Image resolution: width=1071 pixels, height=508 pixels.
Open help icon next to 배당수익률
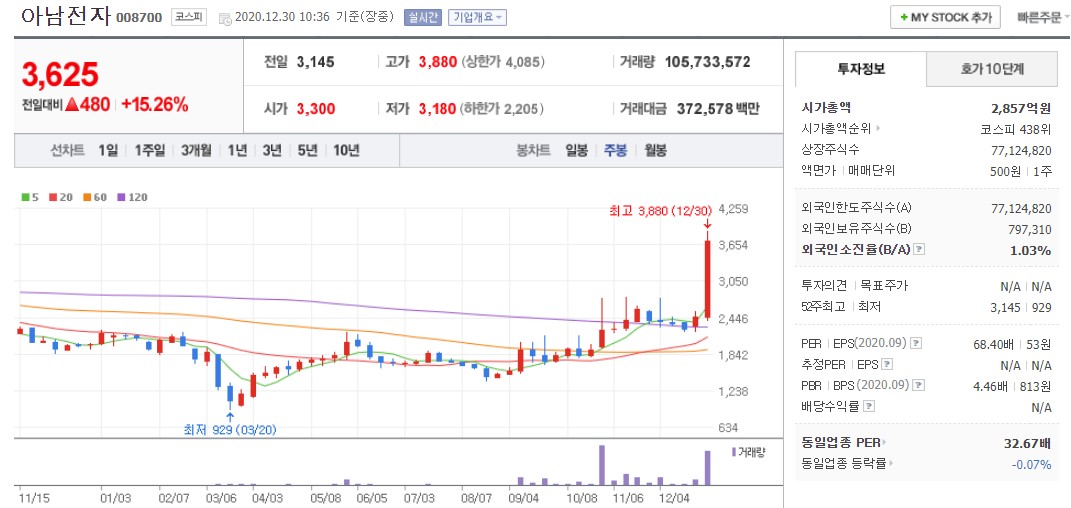tap(868, 406)
